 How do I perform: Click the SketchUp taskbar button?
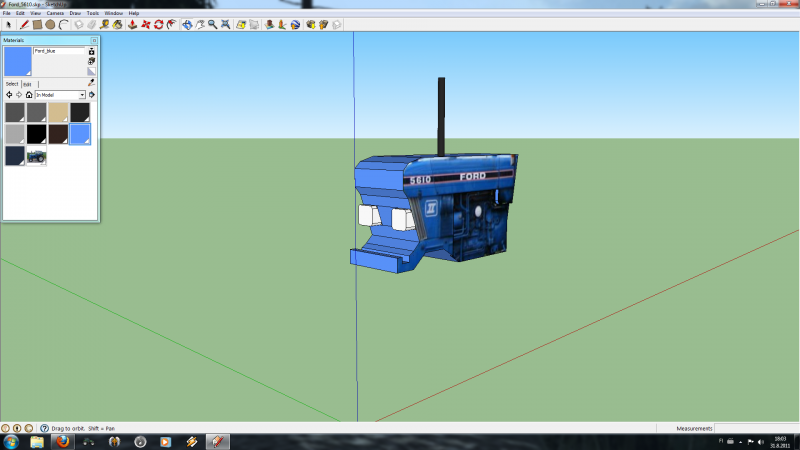217,442
